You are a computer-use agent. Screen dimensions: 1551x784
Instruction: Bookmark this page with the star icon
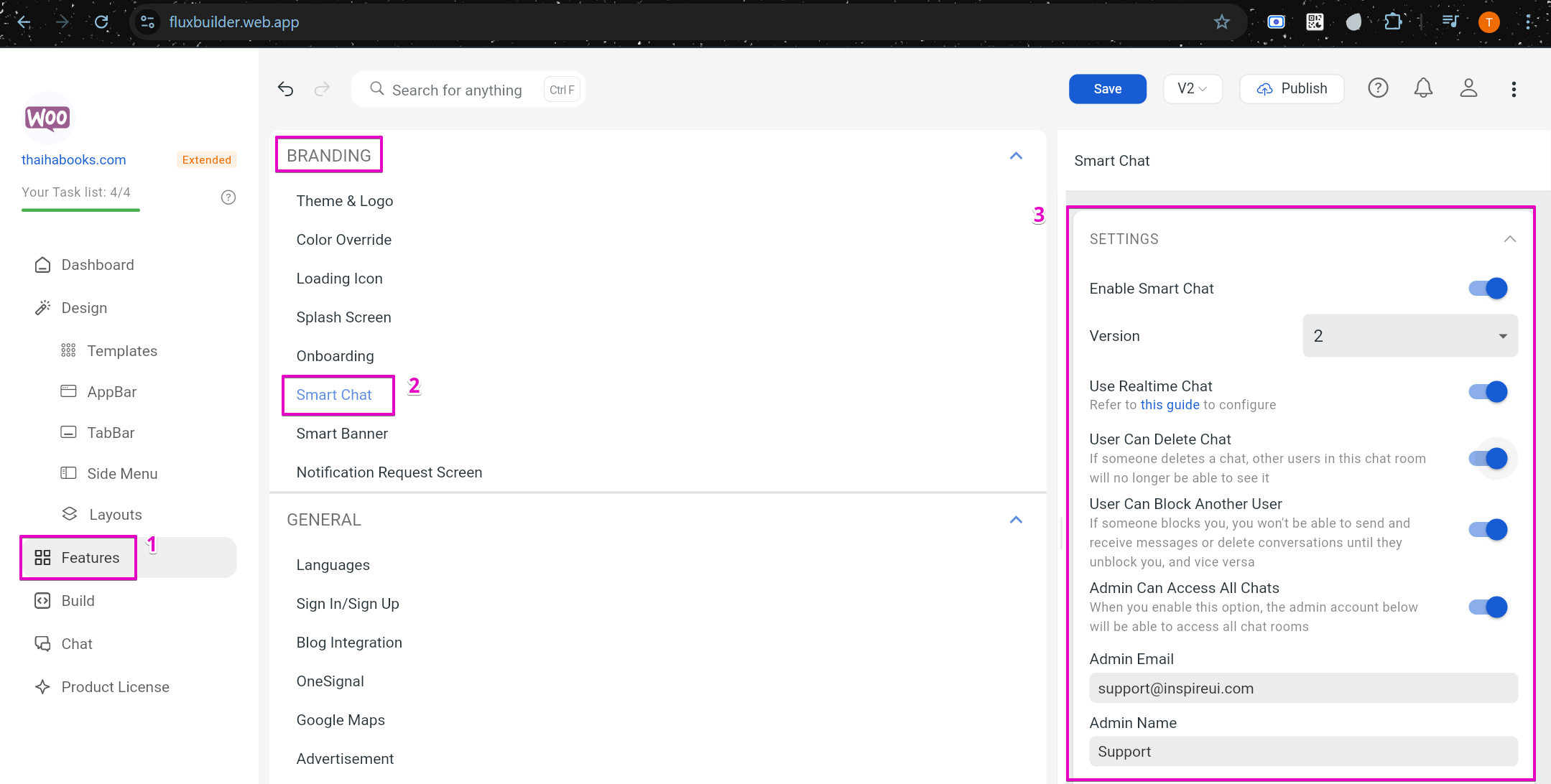[1222, 22]
